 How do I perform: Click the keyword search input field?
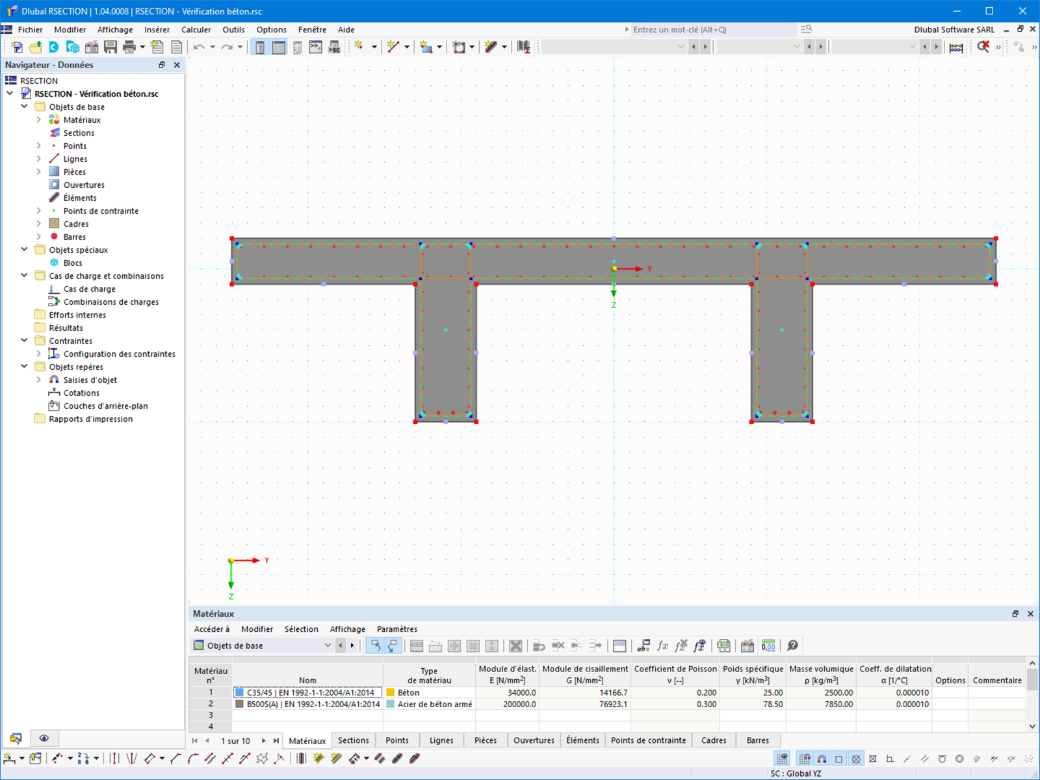tap(714, 30)
